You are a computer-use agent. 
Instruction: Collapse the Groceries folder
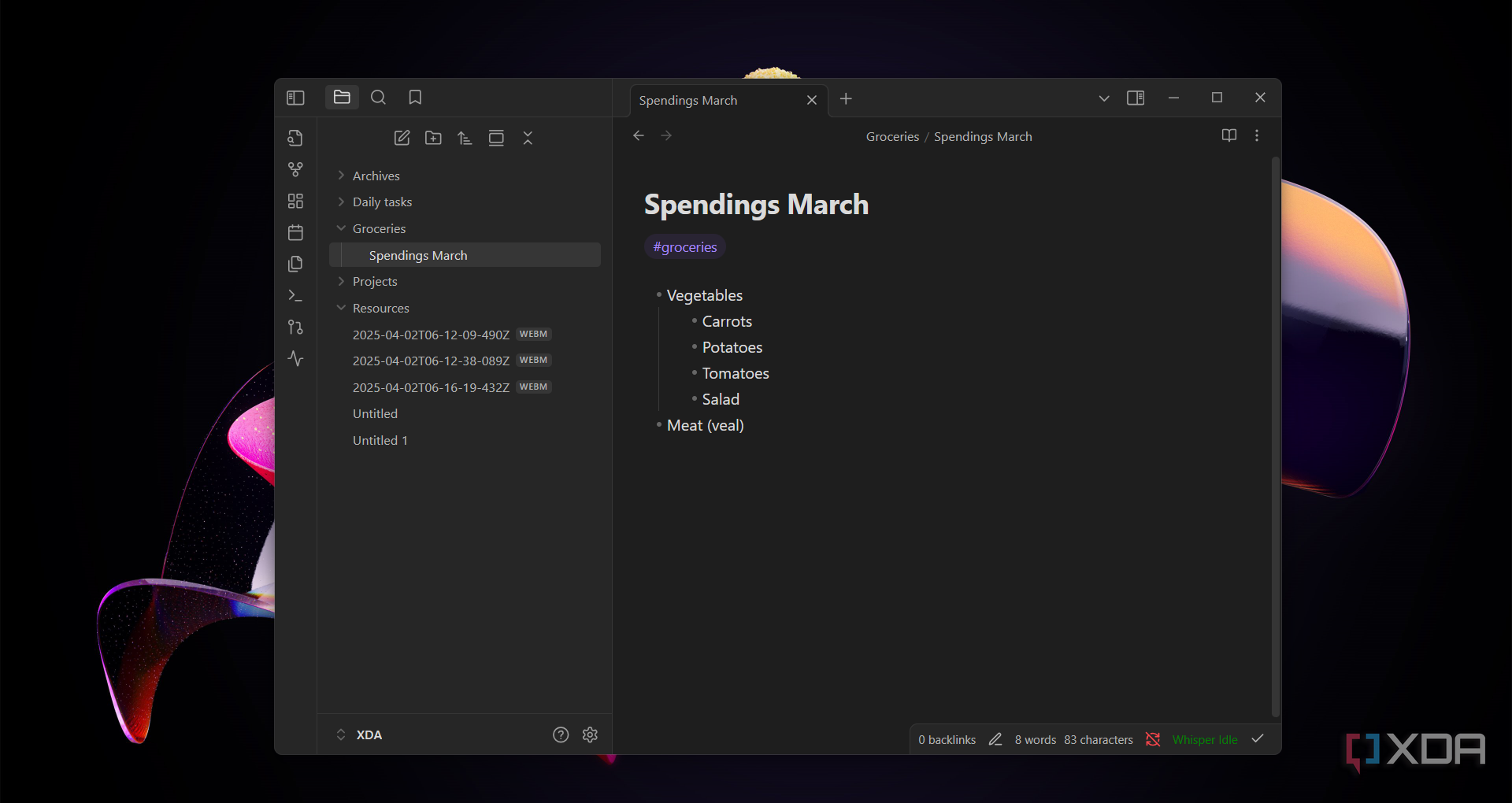coord(465,228)
